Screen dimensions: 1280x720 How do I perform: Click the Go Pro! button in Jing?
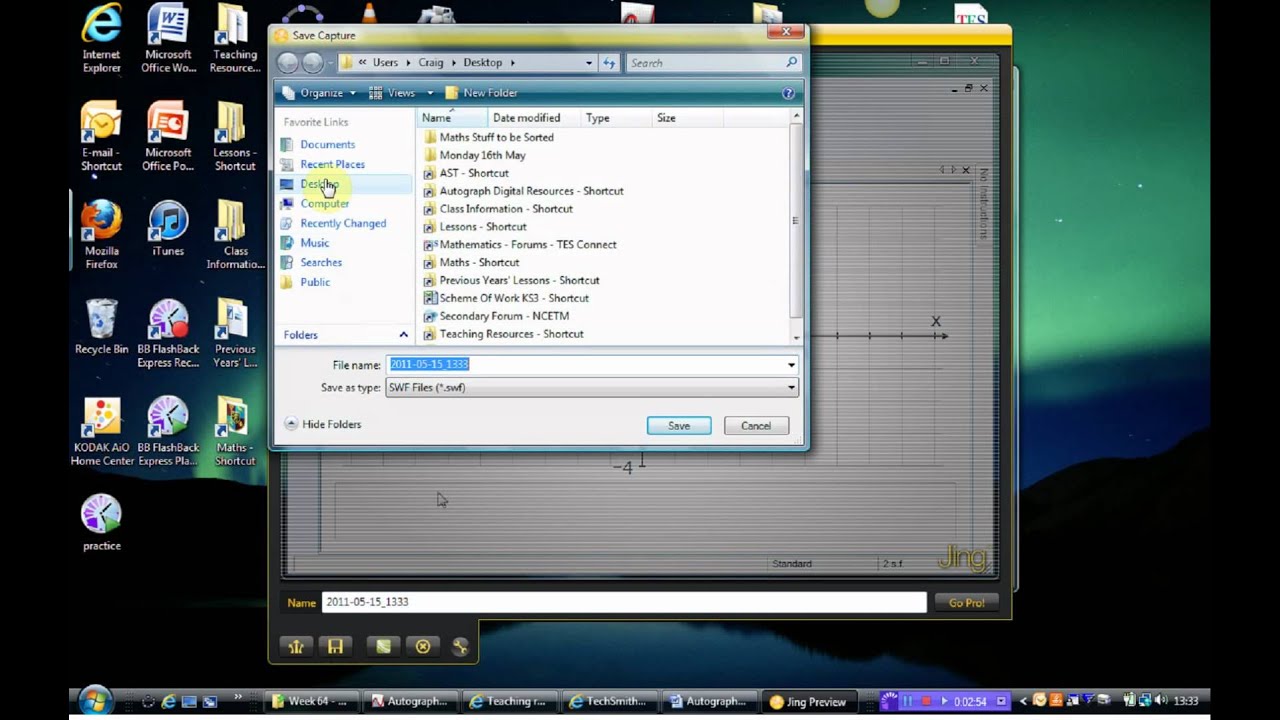tap(966, 602)
